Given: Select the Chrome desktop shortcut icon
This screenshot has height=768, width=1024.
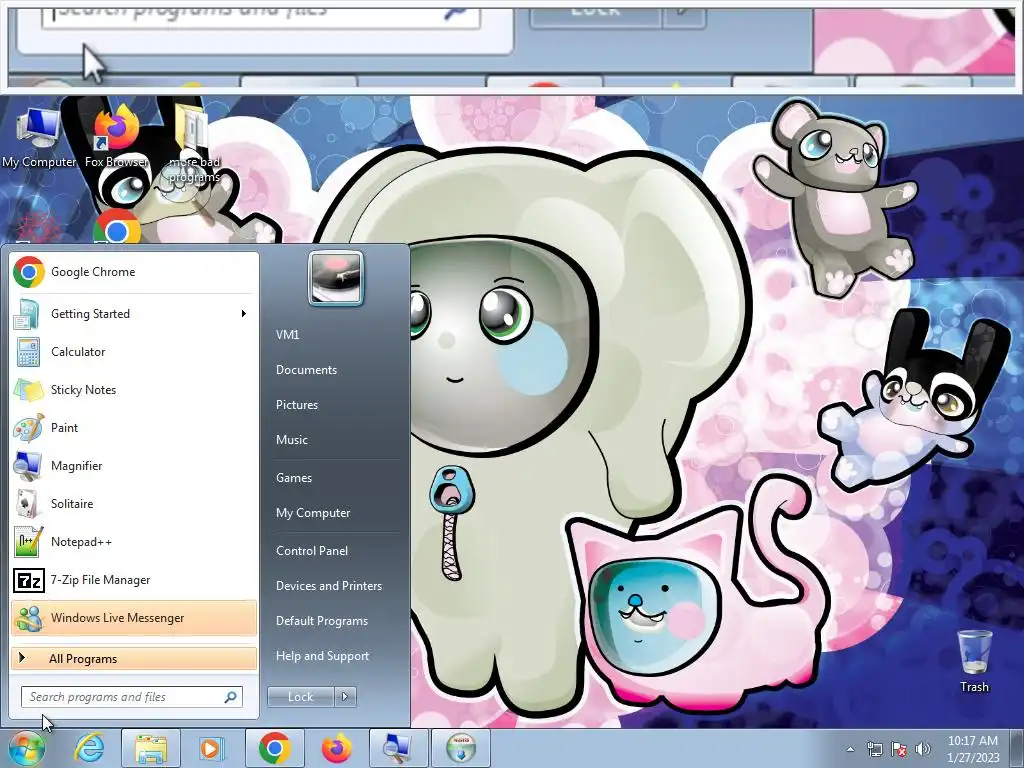Looking at the screenshot, I should click(116, 227).
